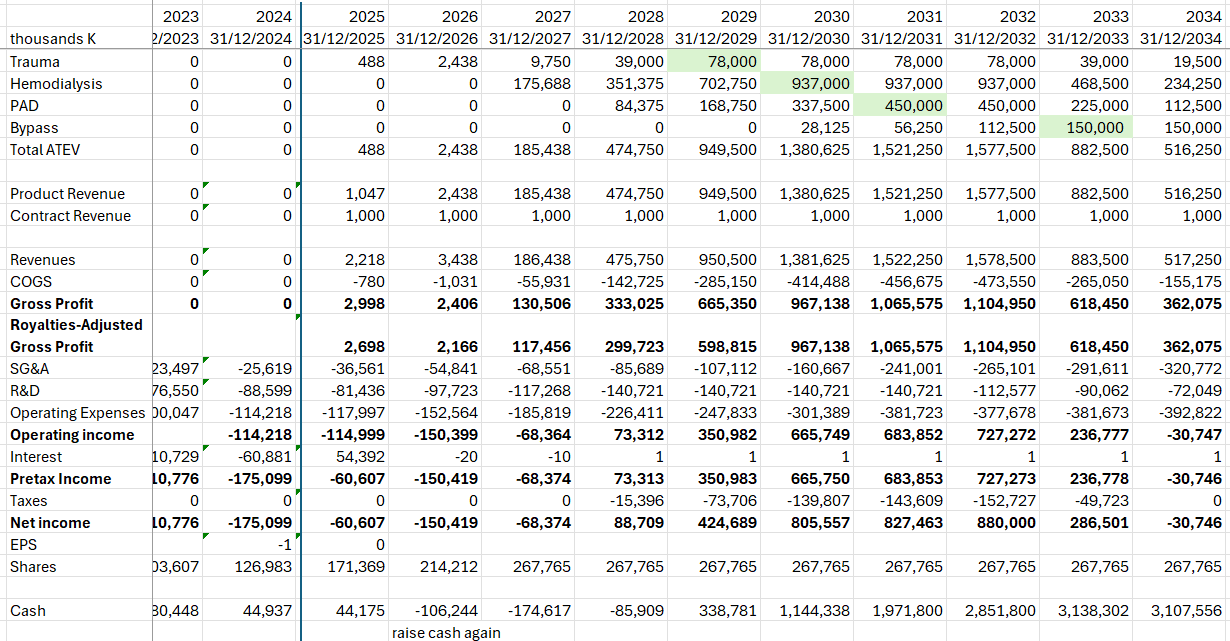Select the 'Pretax Income' row label
The width and height of the screenshot is (1230, 641).
pos(63,479)
